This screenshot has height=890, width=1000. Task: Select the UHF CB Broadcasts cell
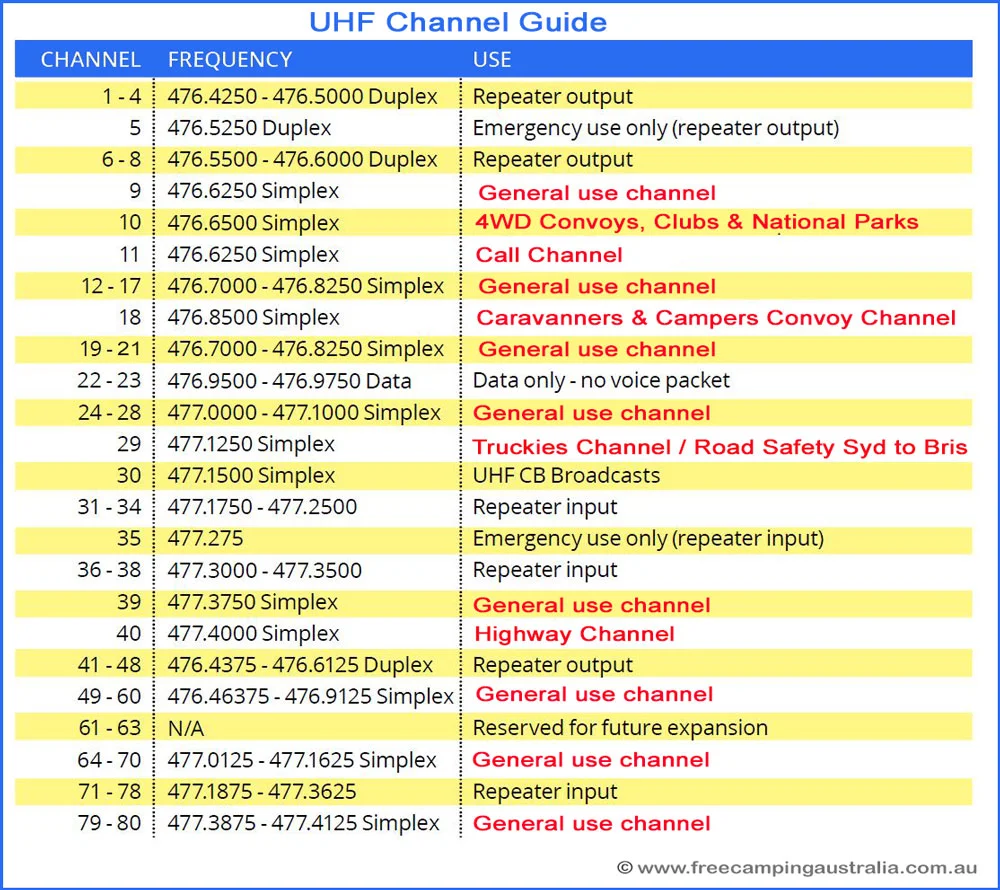(x=566, y=476)
